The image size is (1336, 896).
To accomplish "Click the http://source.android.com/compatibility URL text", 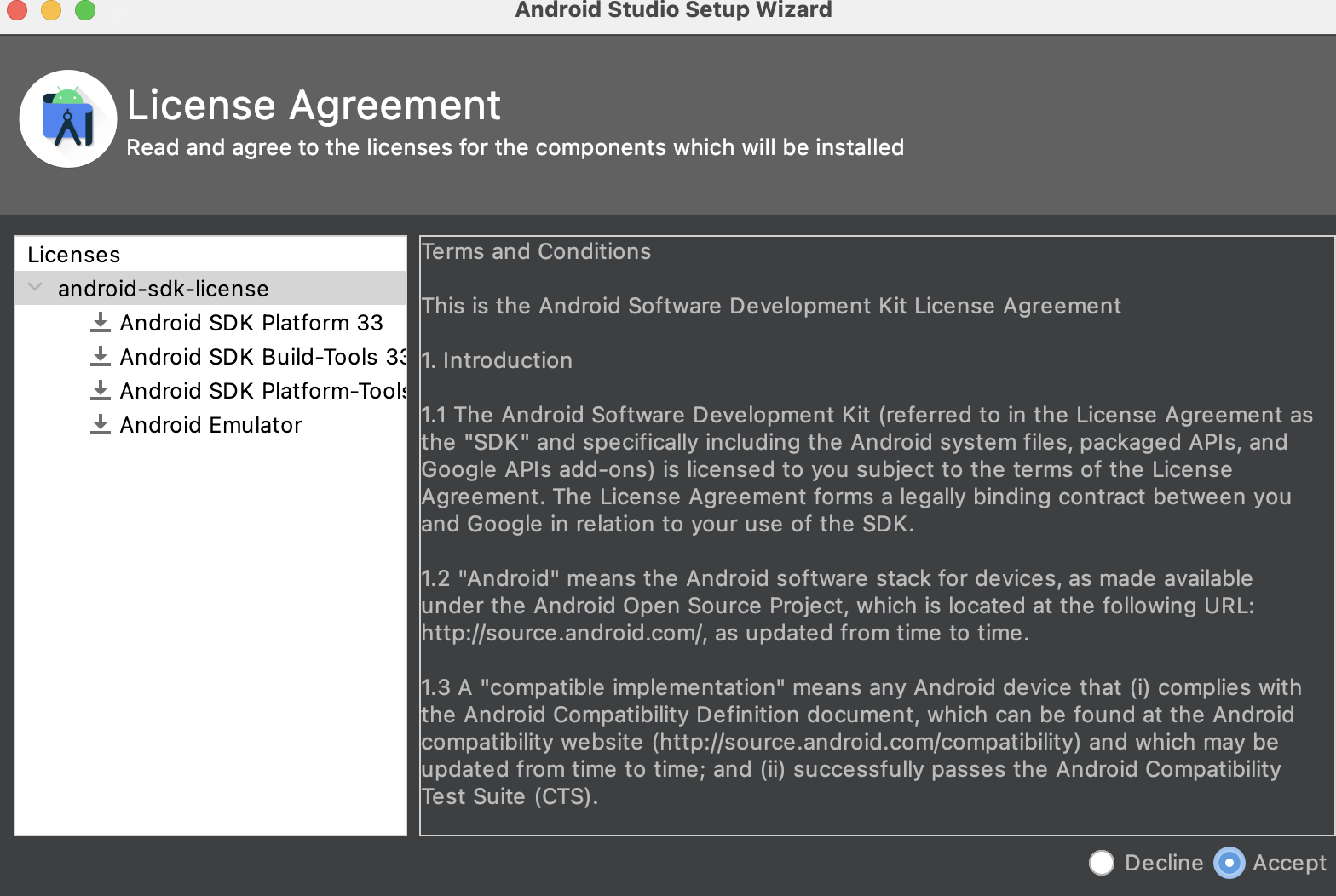I will click(867, 742).
